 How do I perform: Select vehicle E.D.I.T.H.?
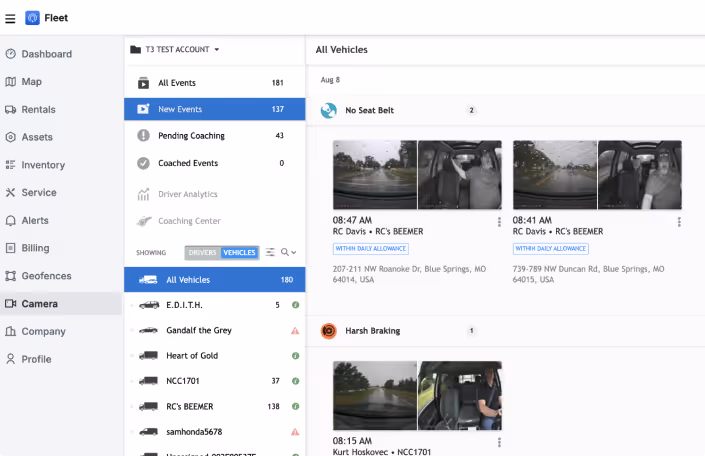tap(214, 305)
